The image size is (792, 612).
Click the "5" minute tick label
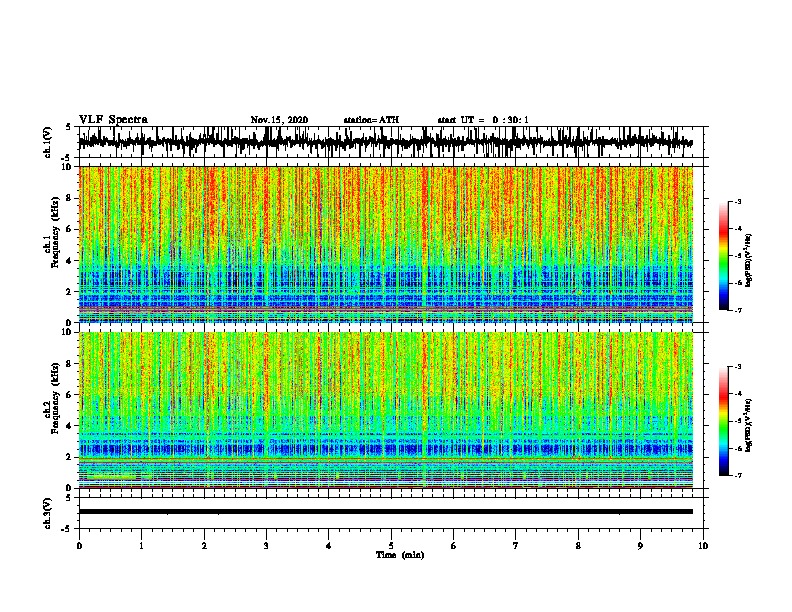click(391, 546)
